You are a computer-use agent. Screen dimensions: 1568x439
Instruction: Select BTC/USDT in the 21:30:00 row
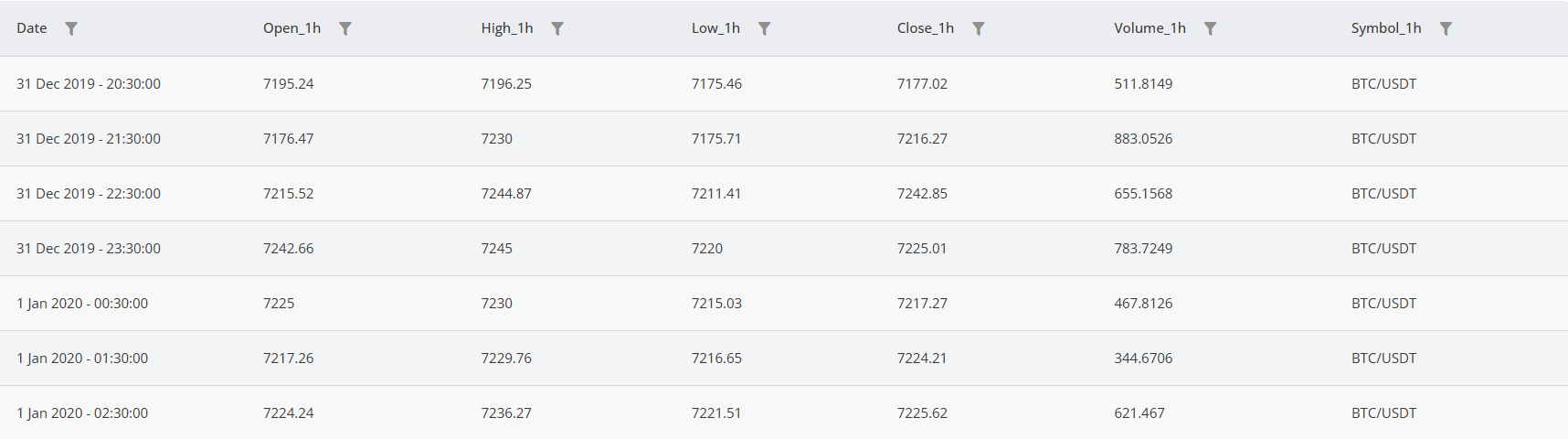(x=1384, y=139)
